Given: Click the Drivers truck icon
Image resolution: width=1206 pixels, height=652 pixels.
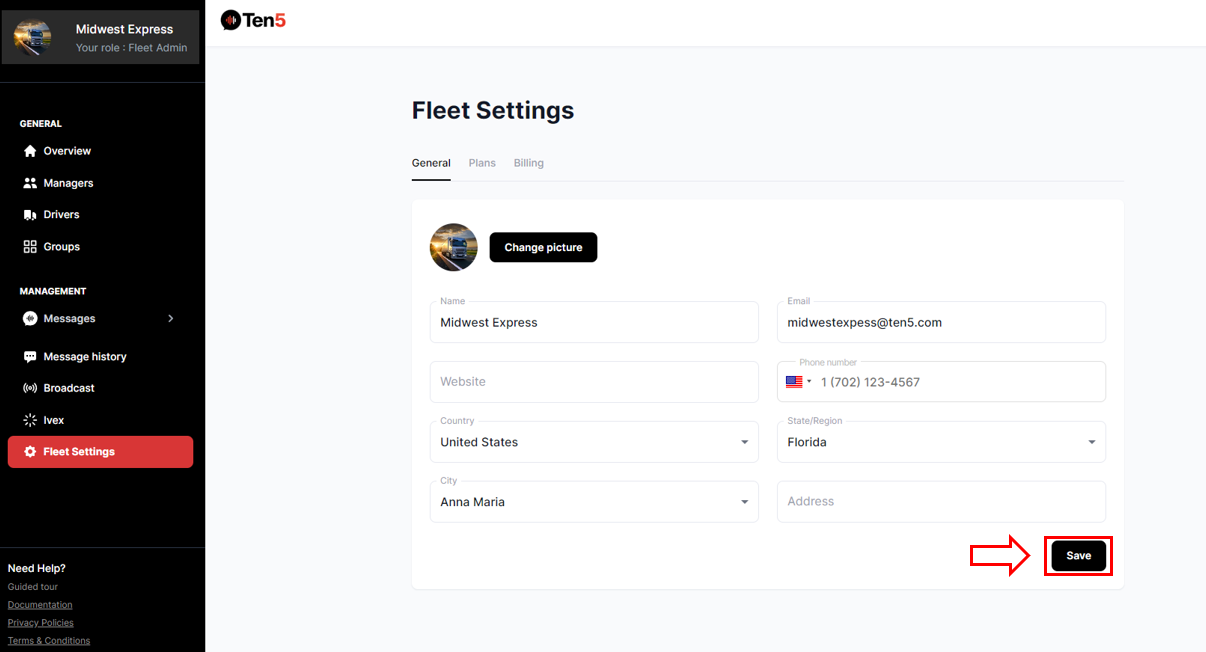Looking at the screenshot, I should (30, 215).
